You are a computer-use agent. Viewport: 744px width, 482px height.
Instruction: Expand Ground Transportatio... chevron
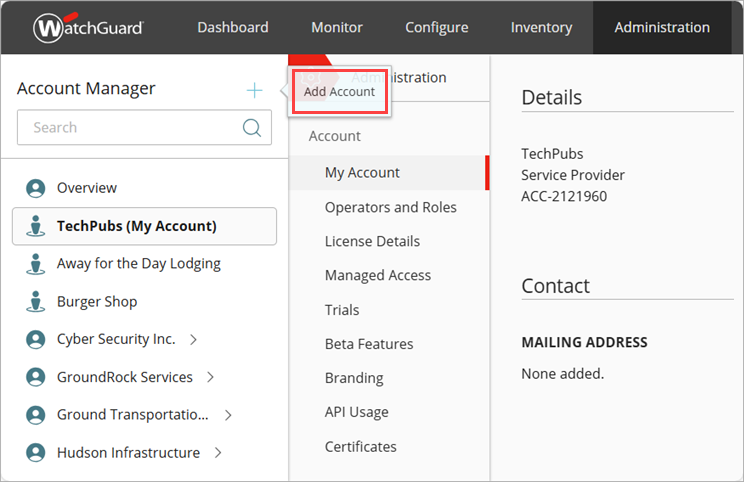click(228, 415)
